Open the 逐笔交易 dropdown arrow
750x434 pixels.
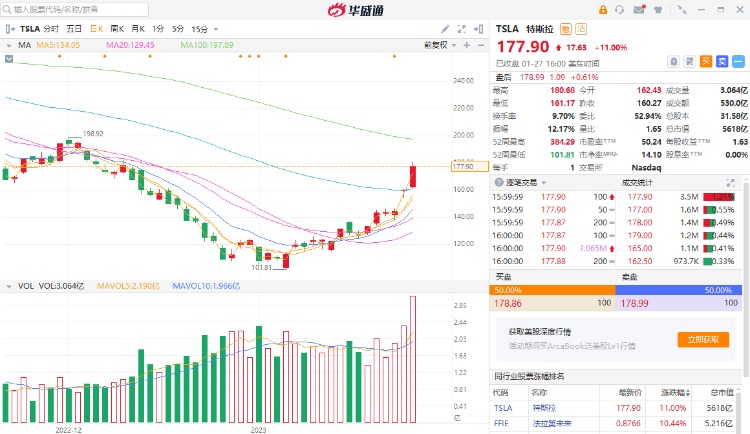[x=544, y=183]
